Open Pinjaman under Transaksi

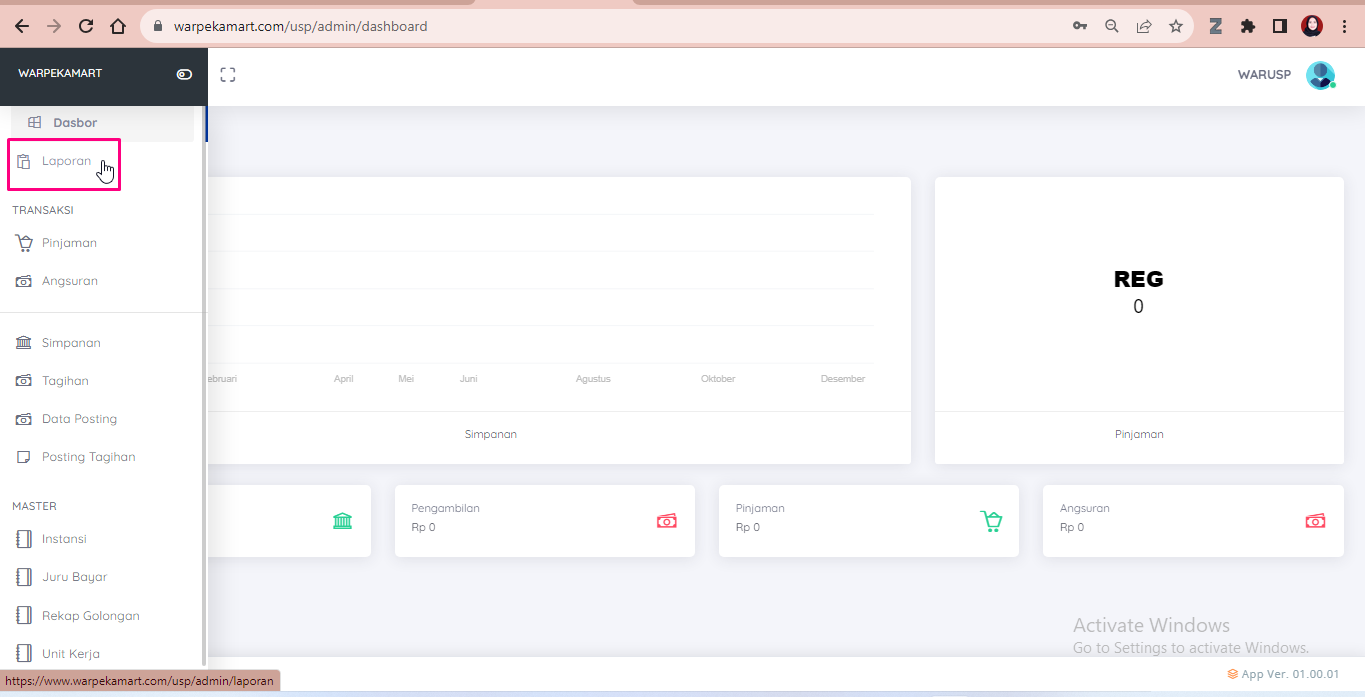pos(69,243)
